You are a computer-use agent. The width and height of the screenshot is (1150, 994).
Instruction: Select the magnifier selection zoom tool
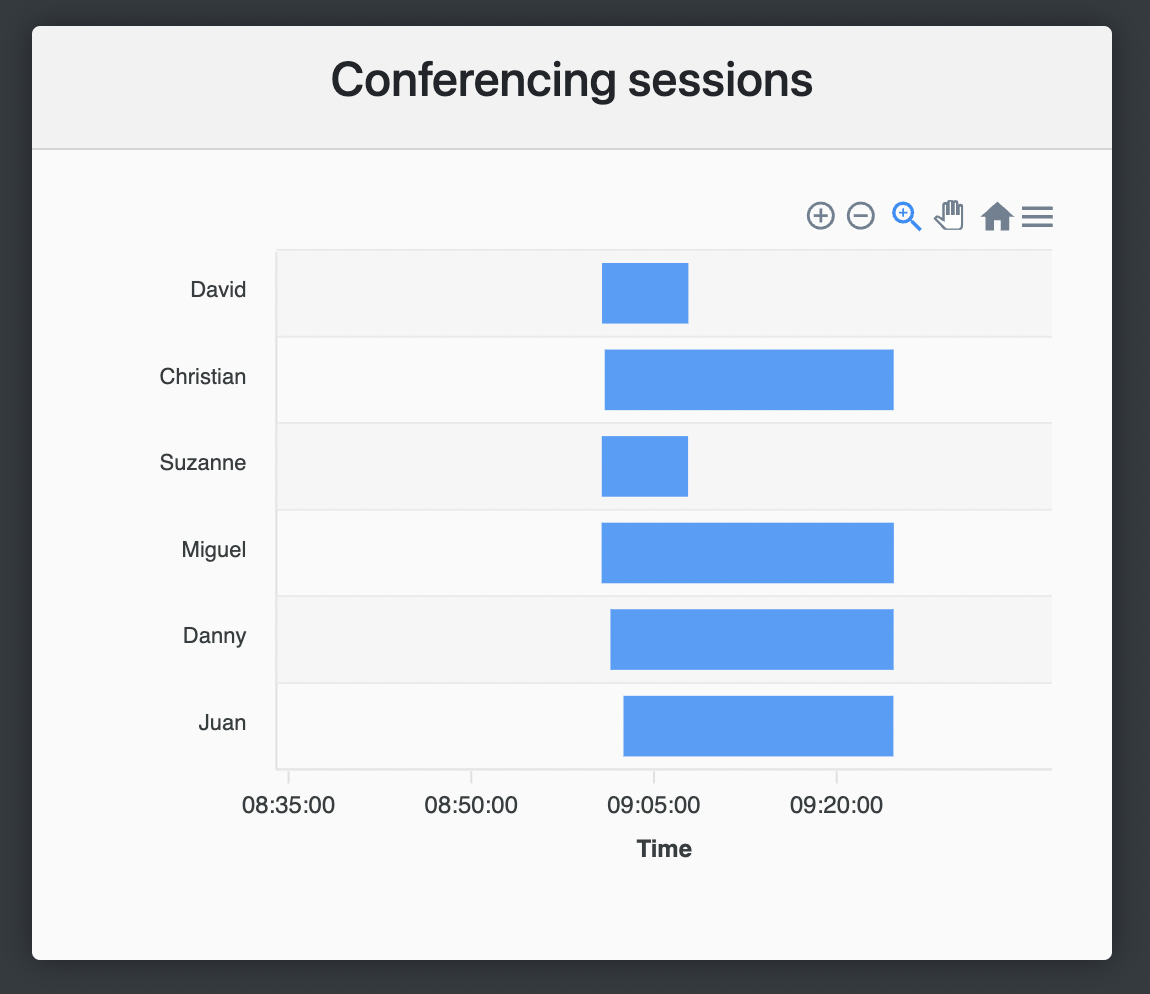point(906,216)
